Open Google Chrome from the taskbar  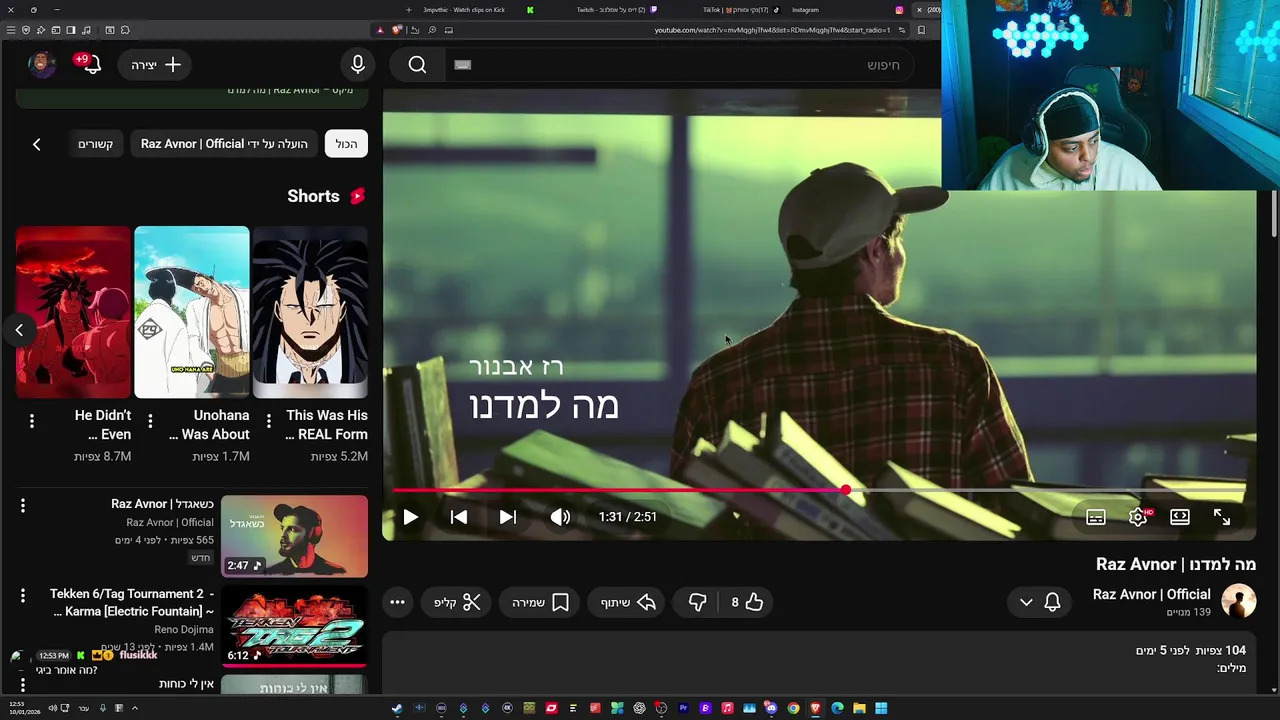pyautogui.click(x=793, y=708)
